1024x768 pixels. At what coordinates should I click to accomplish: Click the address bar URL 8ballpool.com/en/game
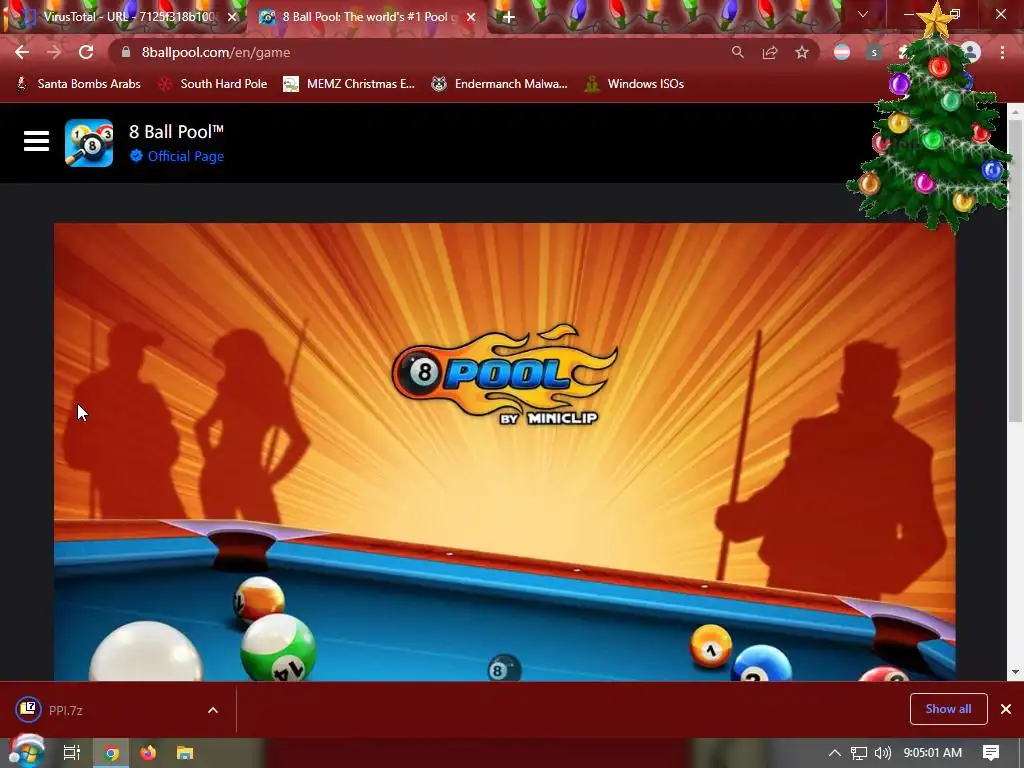[x=216, y=52]
